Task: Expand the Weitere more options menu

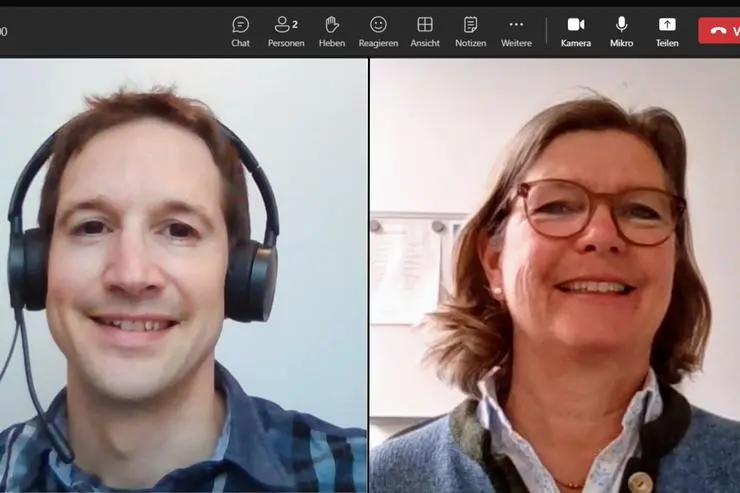Action: pos(516,24)
